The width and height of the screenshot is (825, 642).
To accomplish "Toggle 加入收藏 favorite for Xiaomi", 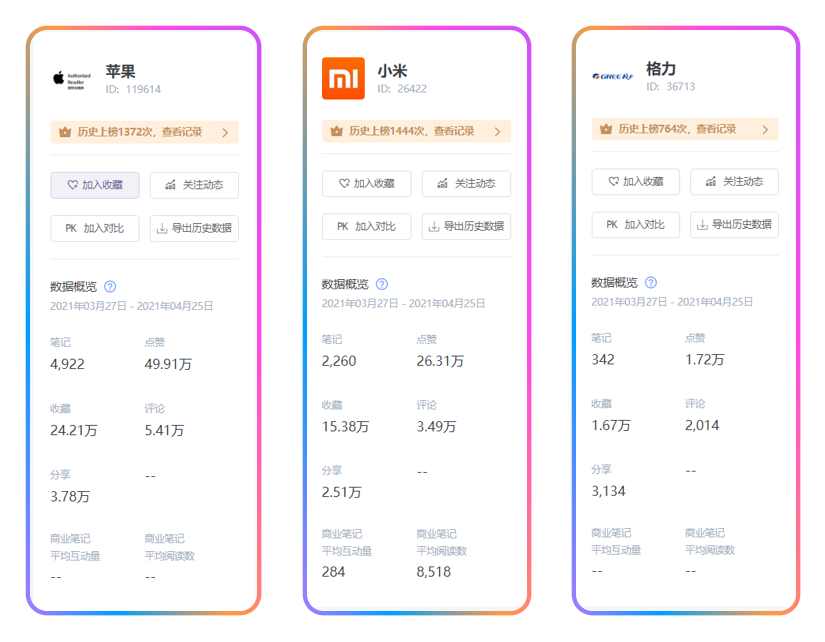I will pyautogui.click(x=366, y=184).
